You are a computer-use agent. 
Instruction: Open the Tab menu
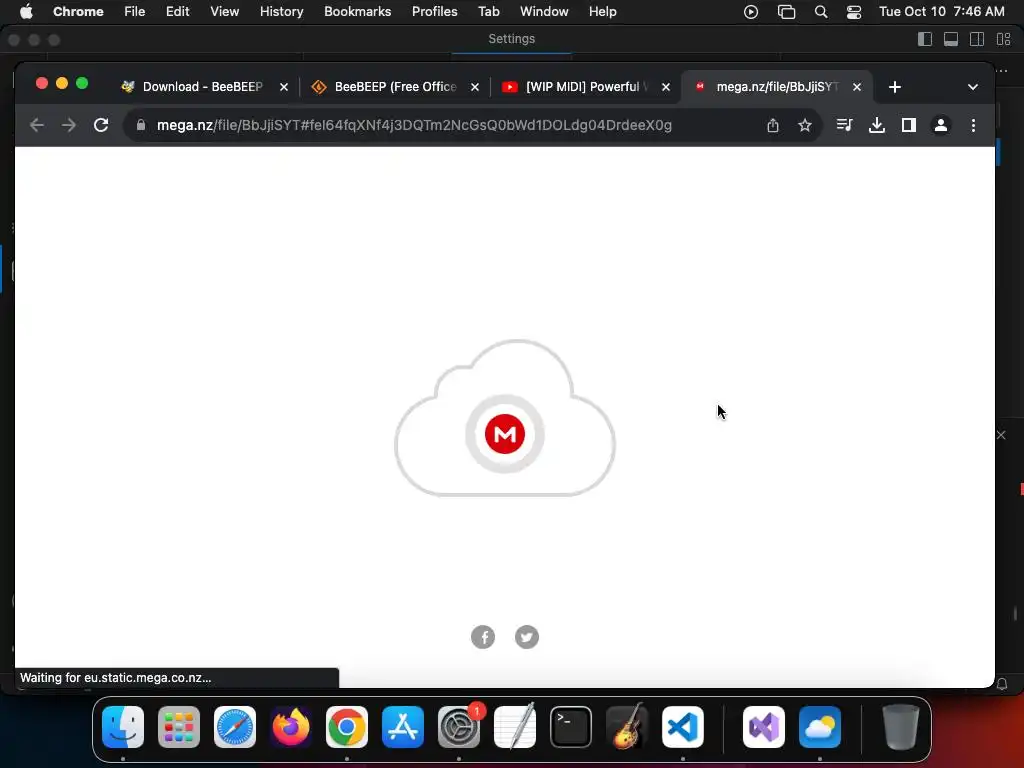488,12
